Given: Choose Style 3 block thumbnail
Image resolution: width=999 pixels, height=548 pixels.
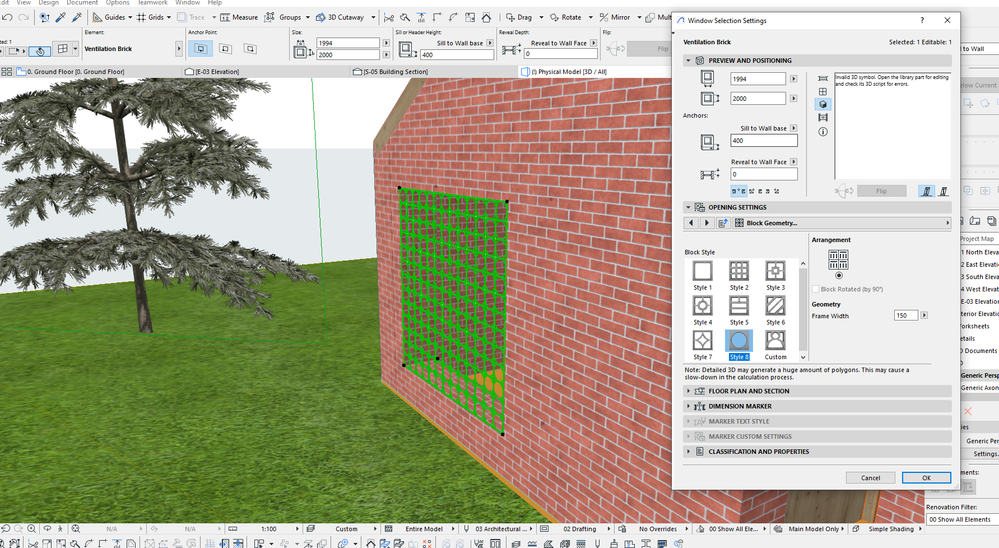Looking at the screenshot, I should point(774,271).
